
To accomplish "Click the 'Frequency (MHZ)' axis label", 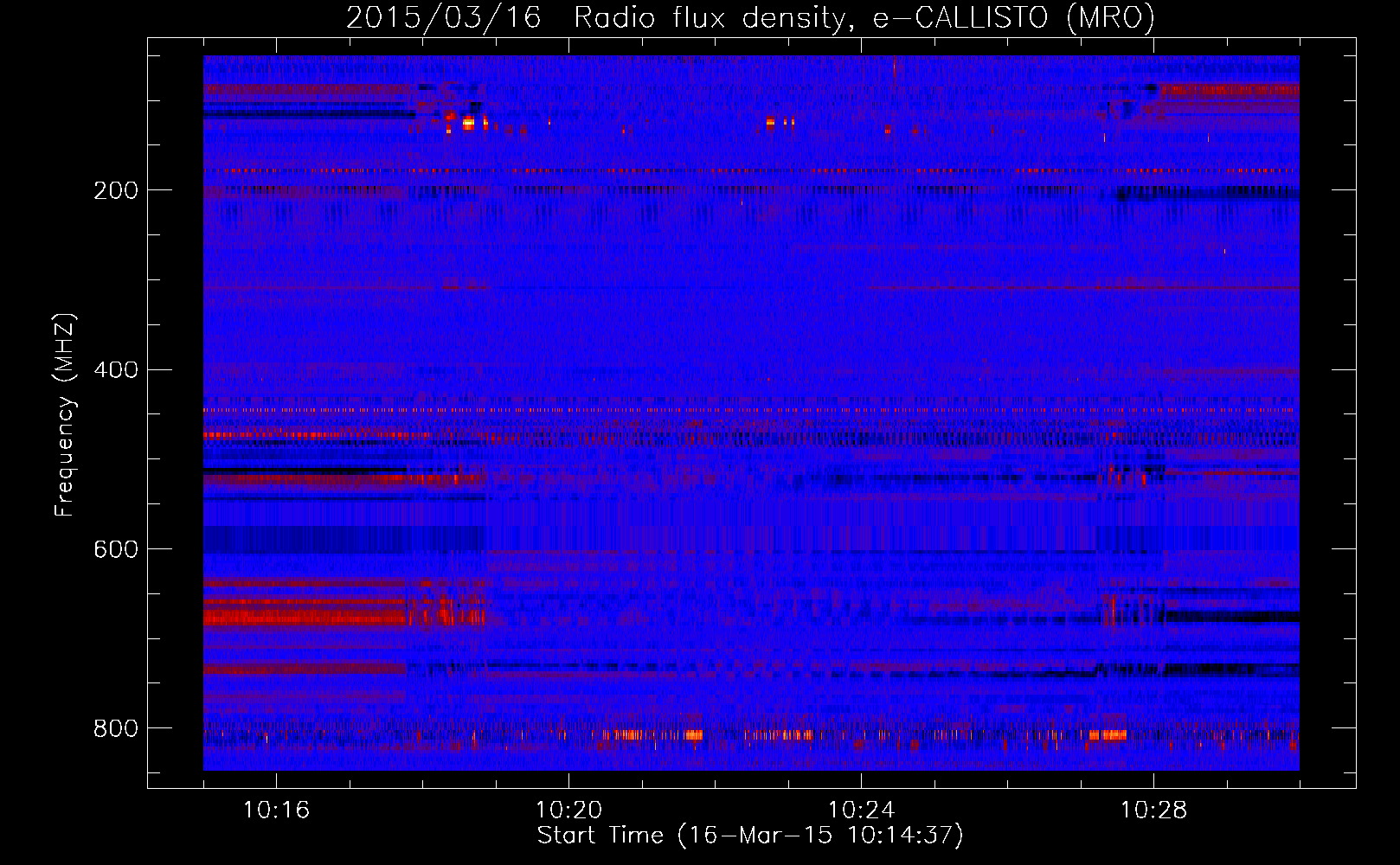I will tap(65, 414).
